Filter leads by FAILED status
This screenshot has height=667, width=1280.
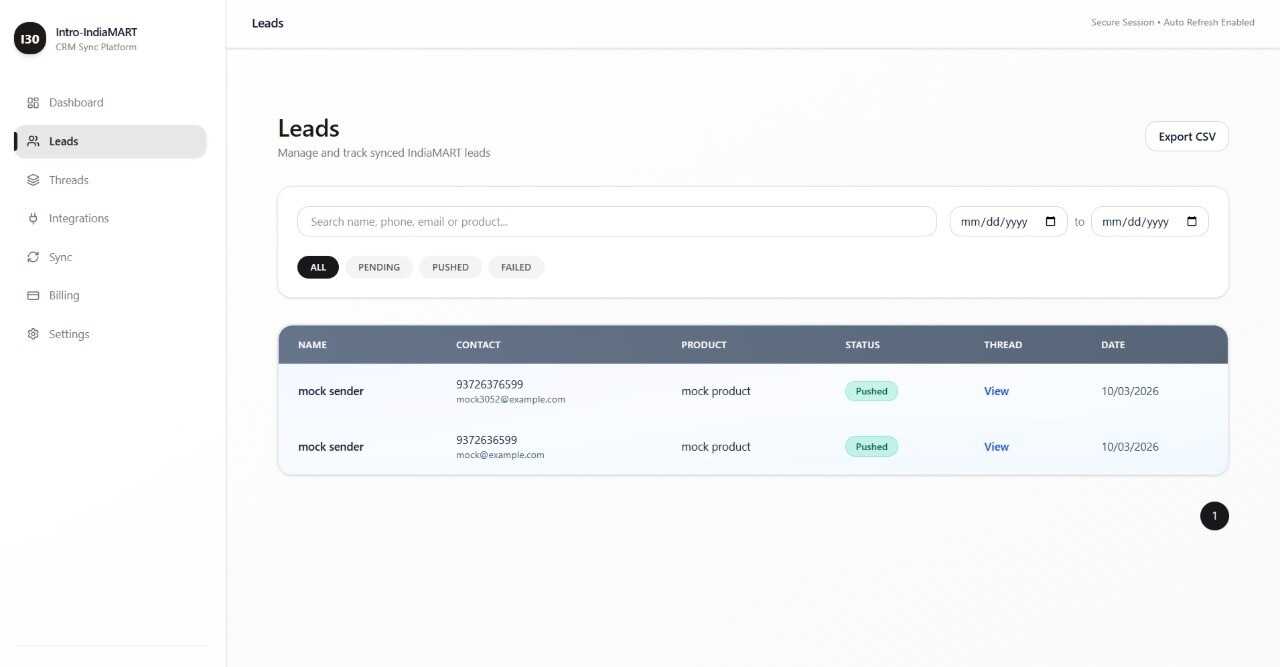pyautogui.click(x=516, y=267)
